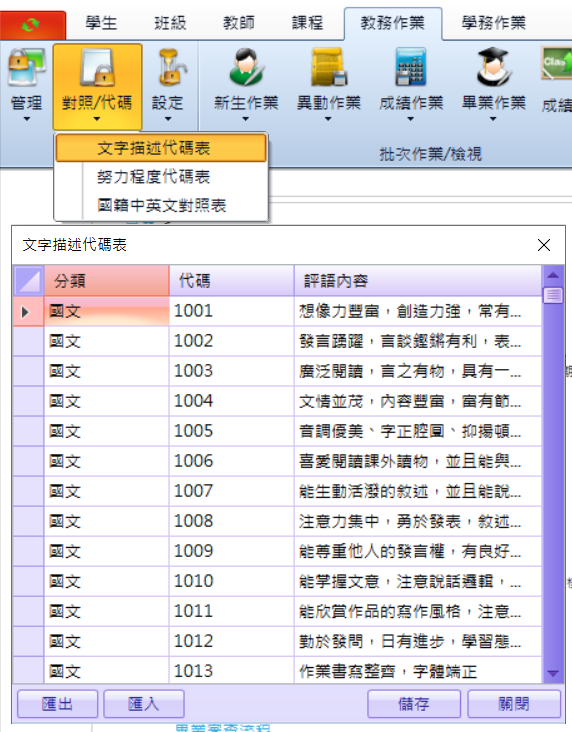This screenshot has height=732, width=572.
Task: Click code cell 1007
Action: pos(232,491)
